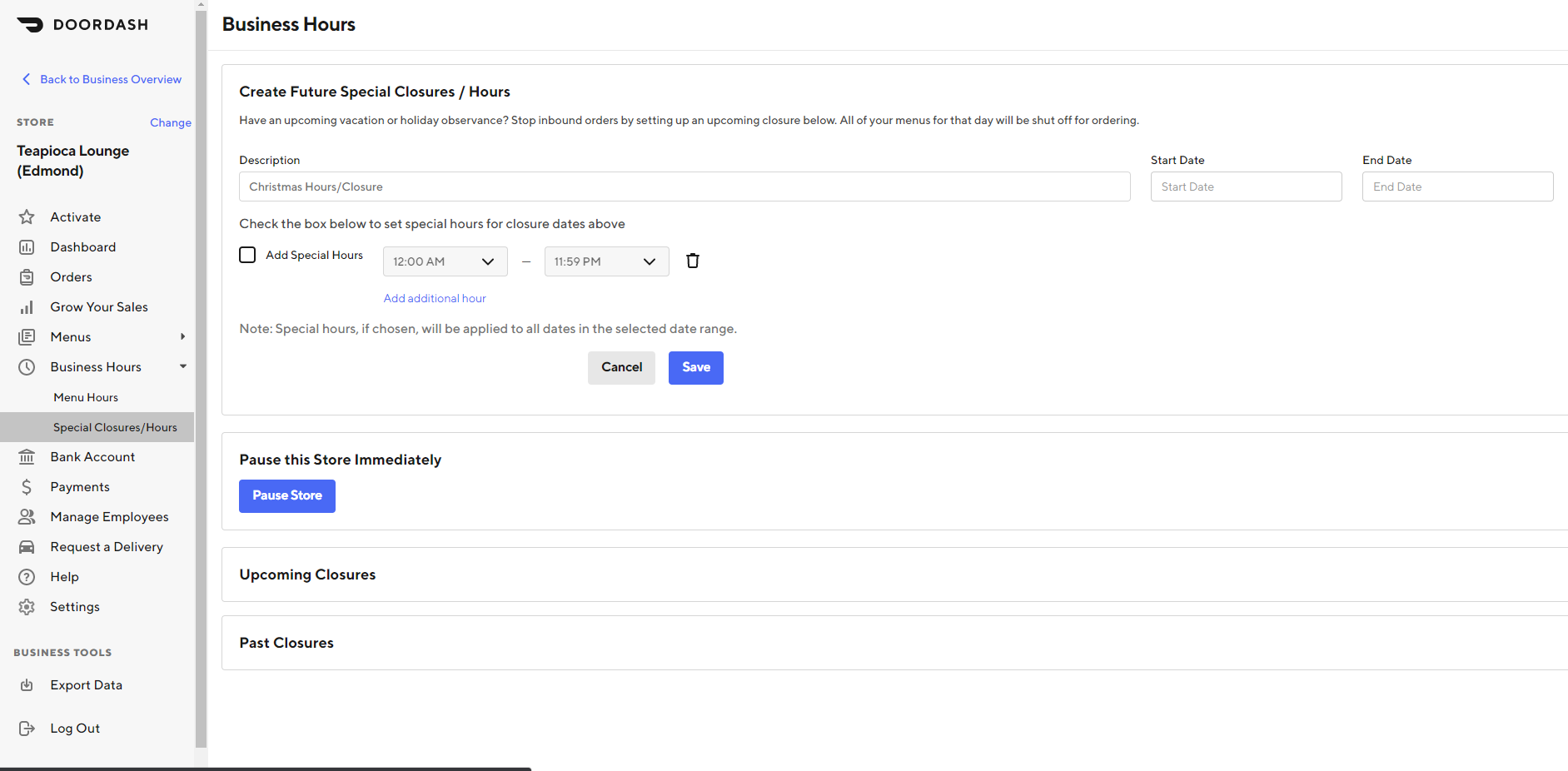This screenshot has height=771, width=1568.
Task: Log Out of the portal
Action: tap(75, 729)
